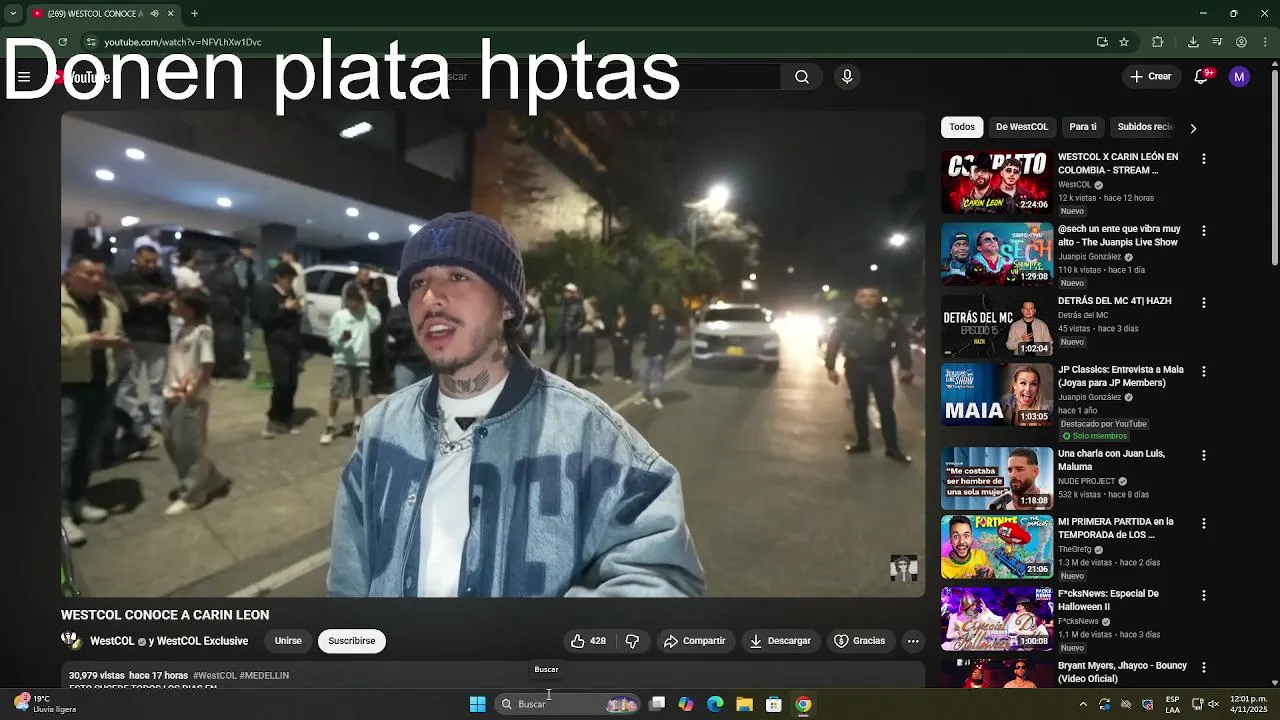
Task: Open File Explorer from taskbar
Action: tap(744, 704)
